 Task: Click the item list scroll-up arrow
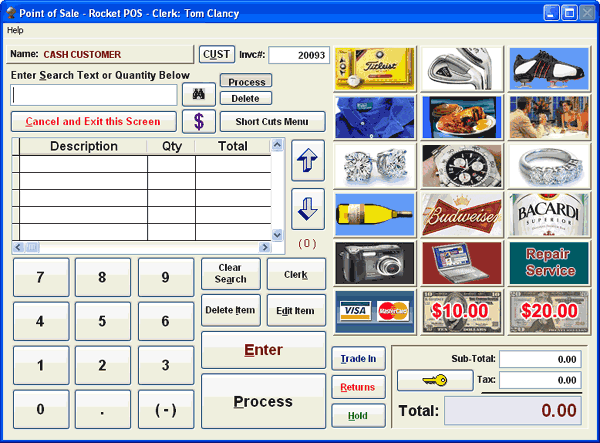[x=277, y=145]
